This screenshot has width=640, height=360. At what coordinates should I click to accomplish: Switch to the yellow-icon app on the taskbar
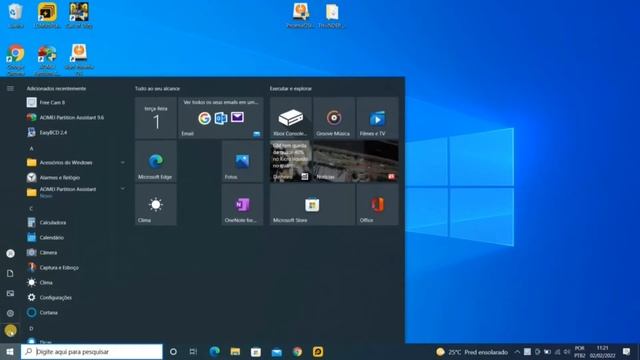(318, 352)
